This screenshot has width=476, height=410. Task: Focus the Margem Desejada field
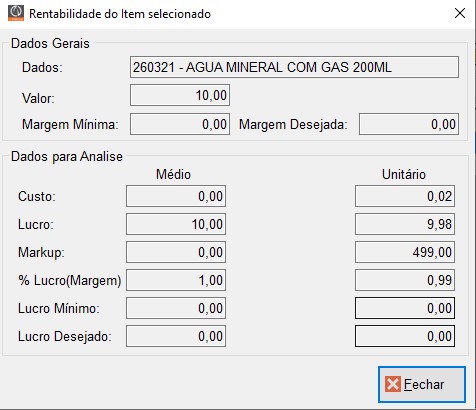coord(409,124)
